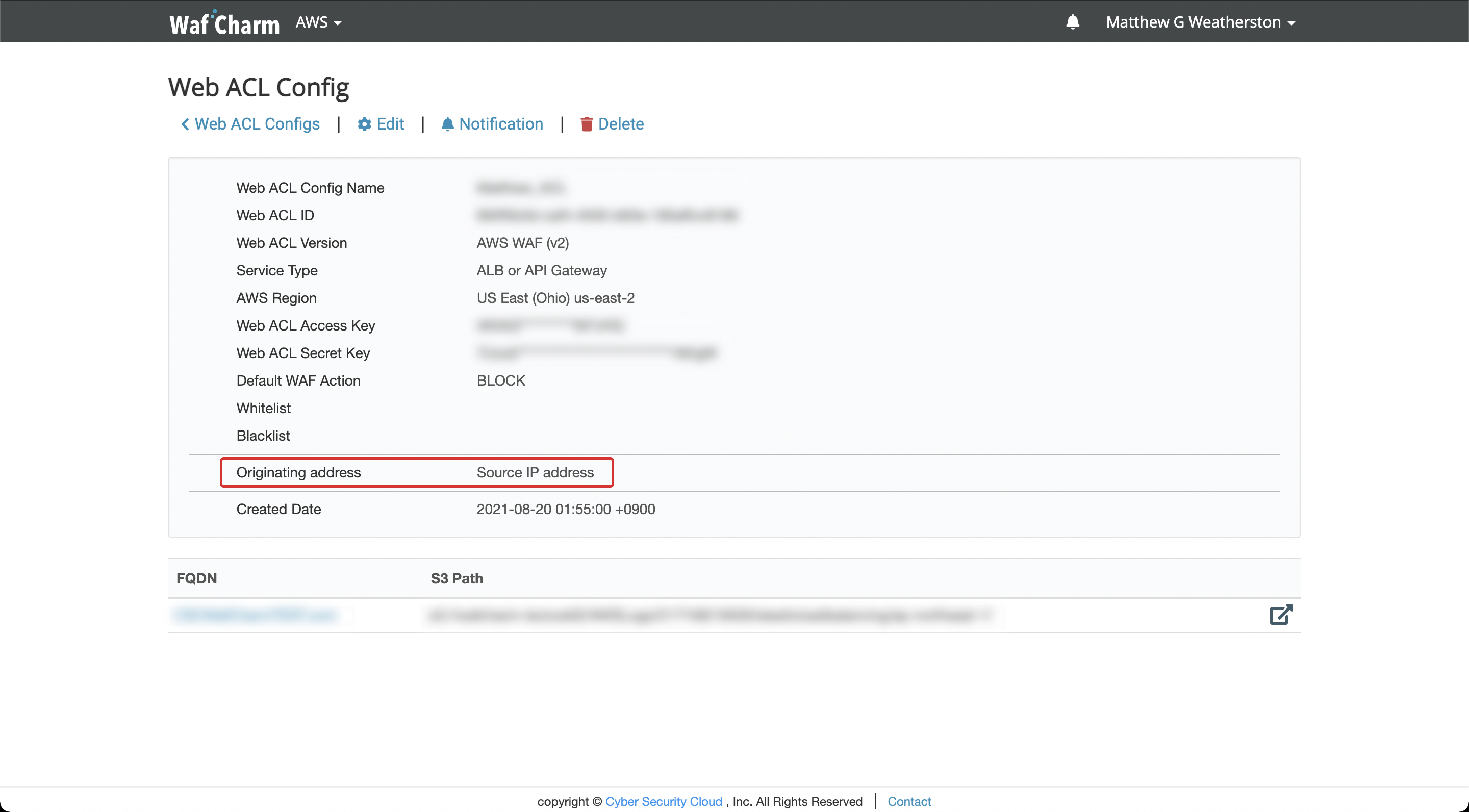This screenshot has width=1469, height=812.
Task: Click the 'Originating address' label
Action: (298, 472)
